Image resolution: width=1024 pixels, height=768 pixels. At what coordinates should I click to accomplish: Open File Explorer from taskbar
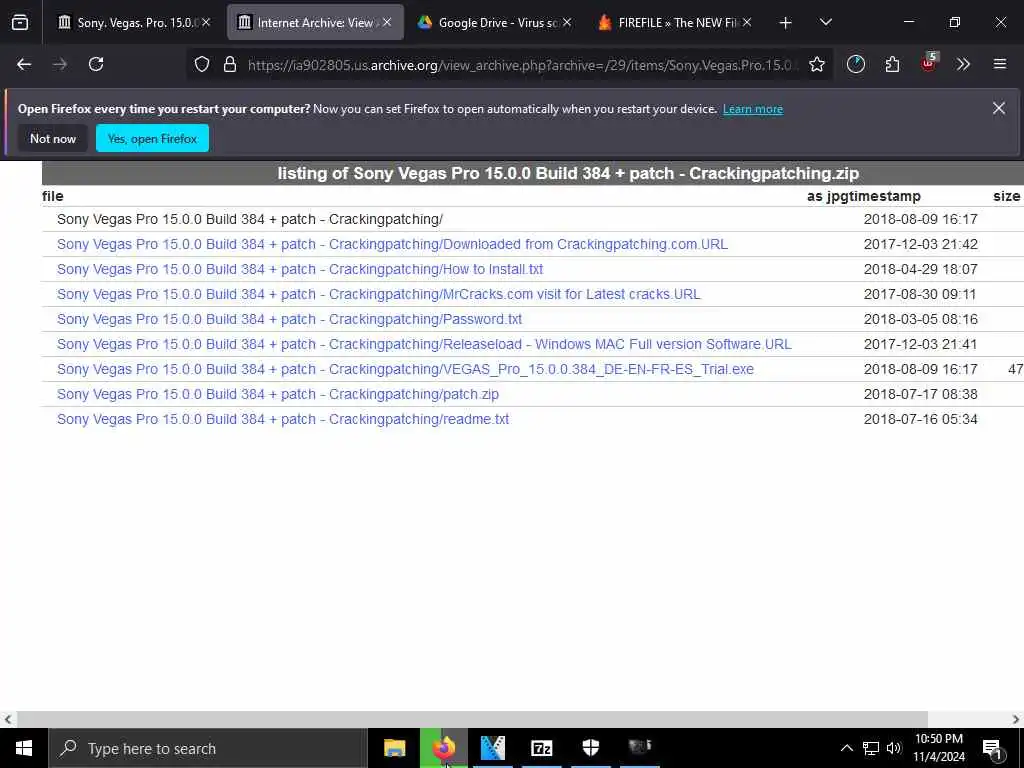394,748
